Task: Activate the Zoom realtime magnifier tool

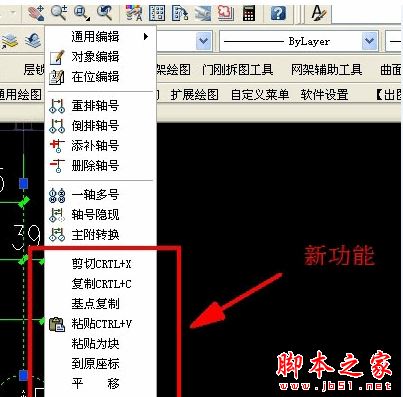Action: click(x=59, y=13)
